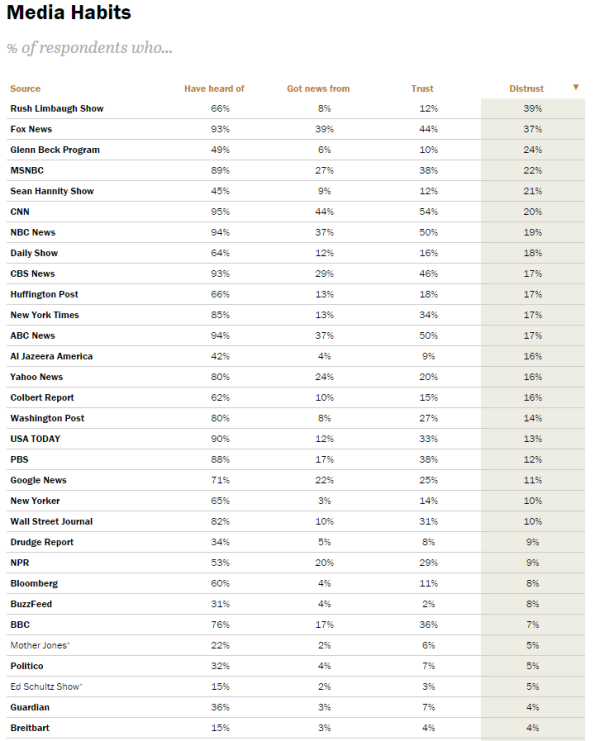Click the Media Habits title
Viewport: 600px width, 741px height.
tap(69, 14)
